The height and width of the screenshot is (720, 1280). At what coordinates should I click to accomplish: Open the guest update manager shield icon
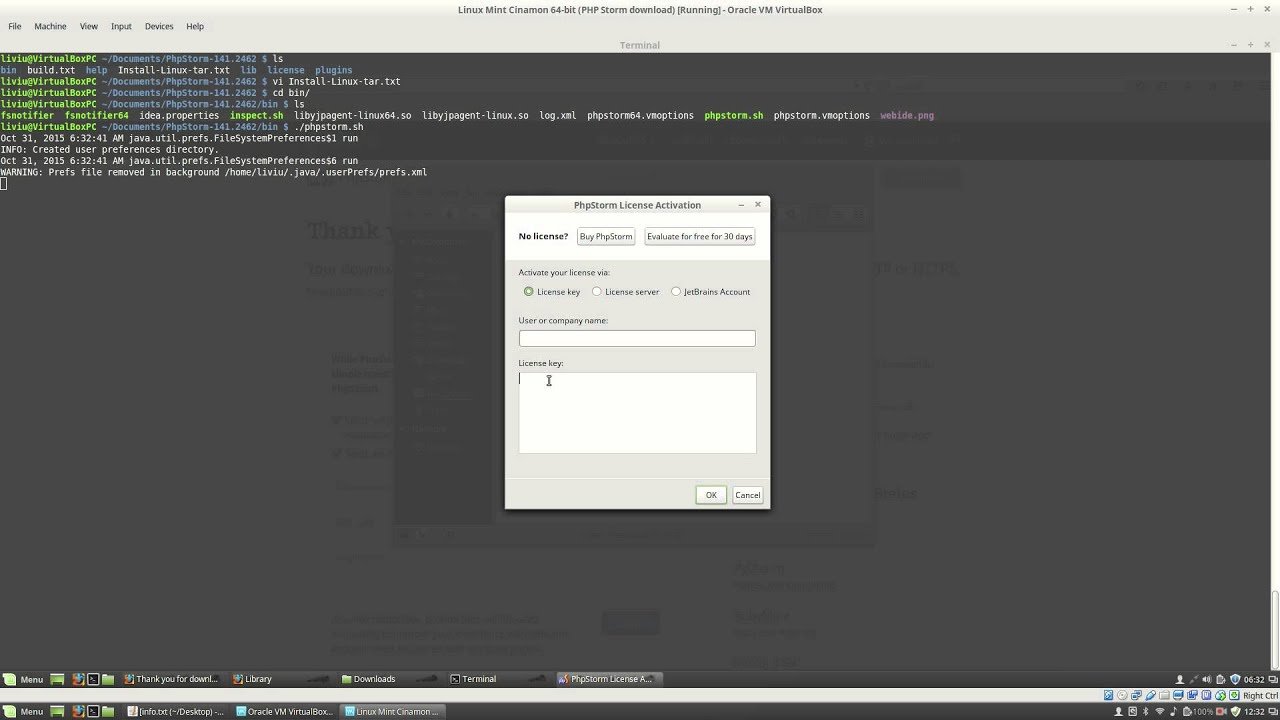click(x=1235, y=679)
